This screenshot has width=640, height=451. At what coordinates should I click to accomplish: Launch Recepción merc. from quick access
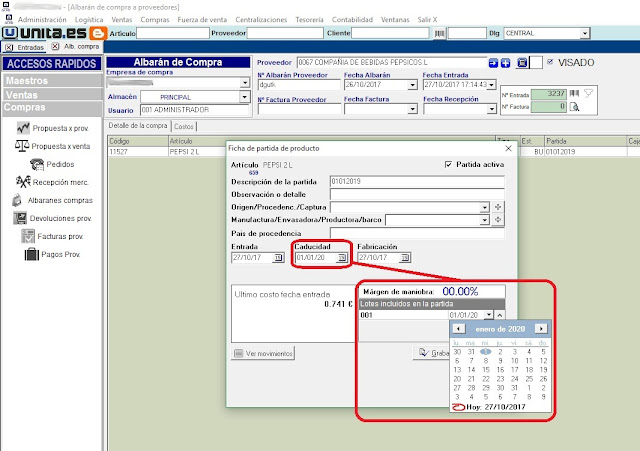pos(23,181)
